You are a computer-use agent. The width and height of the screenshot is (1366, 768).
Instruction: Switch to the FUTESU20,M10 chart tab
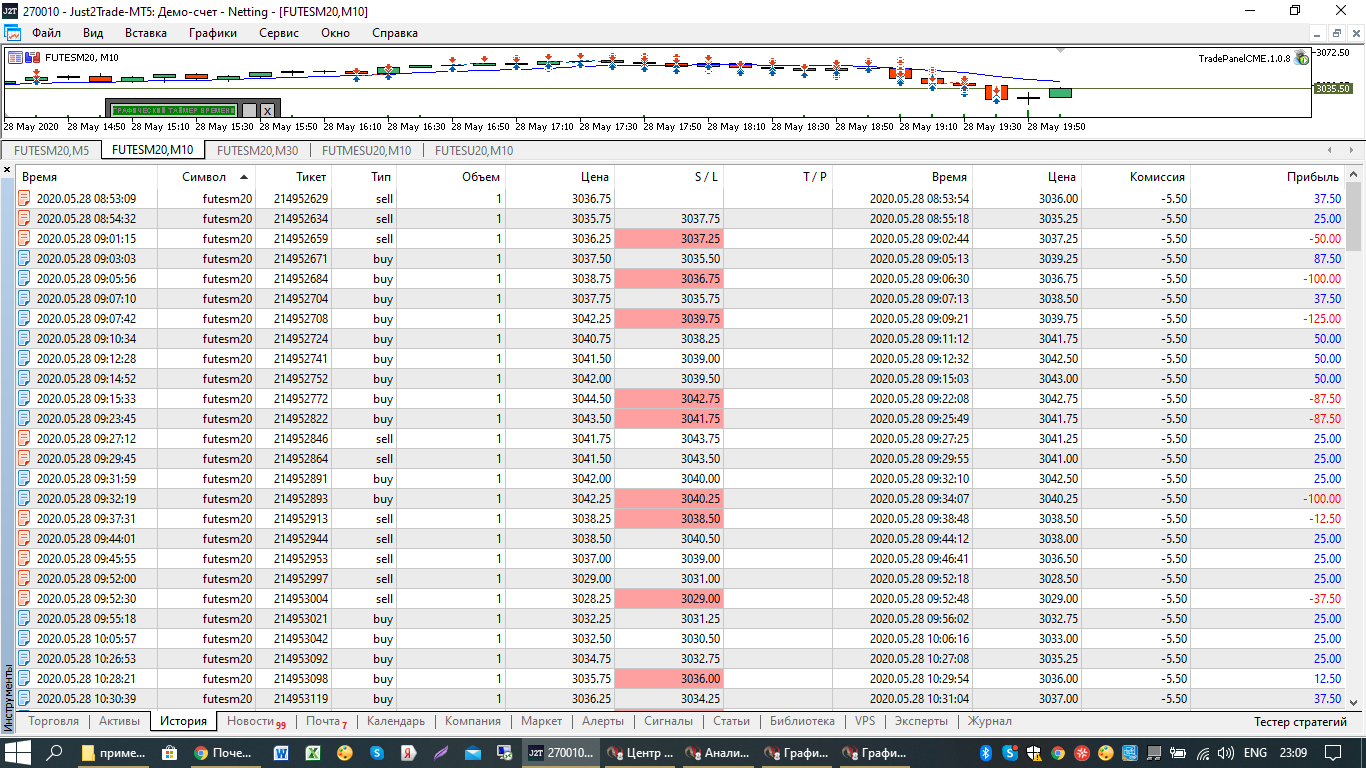tap(472, 151)
